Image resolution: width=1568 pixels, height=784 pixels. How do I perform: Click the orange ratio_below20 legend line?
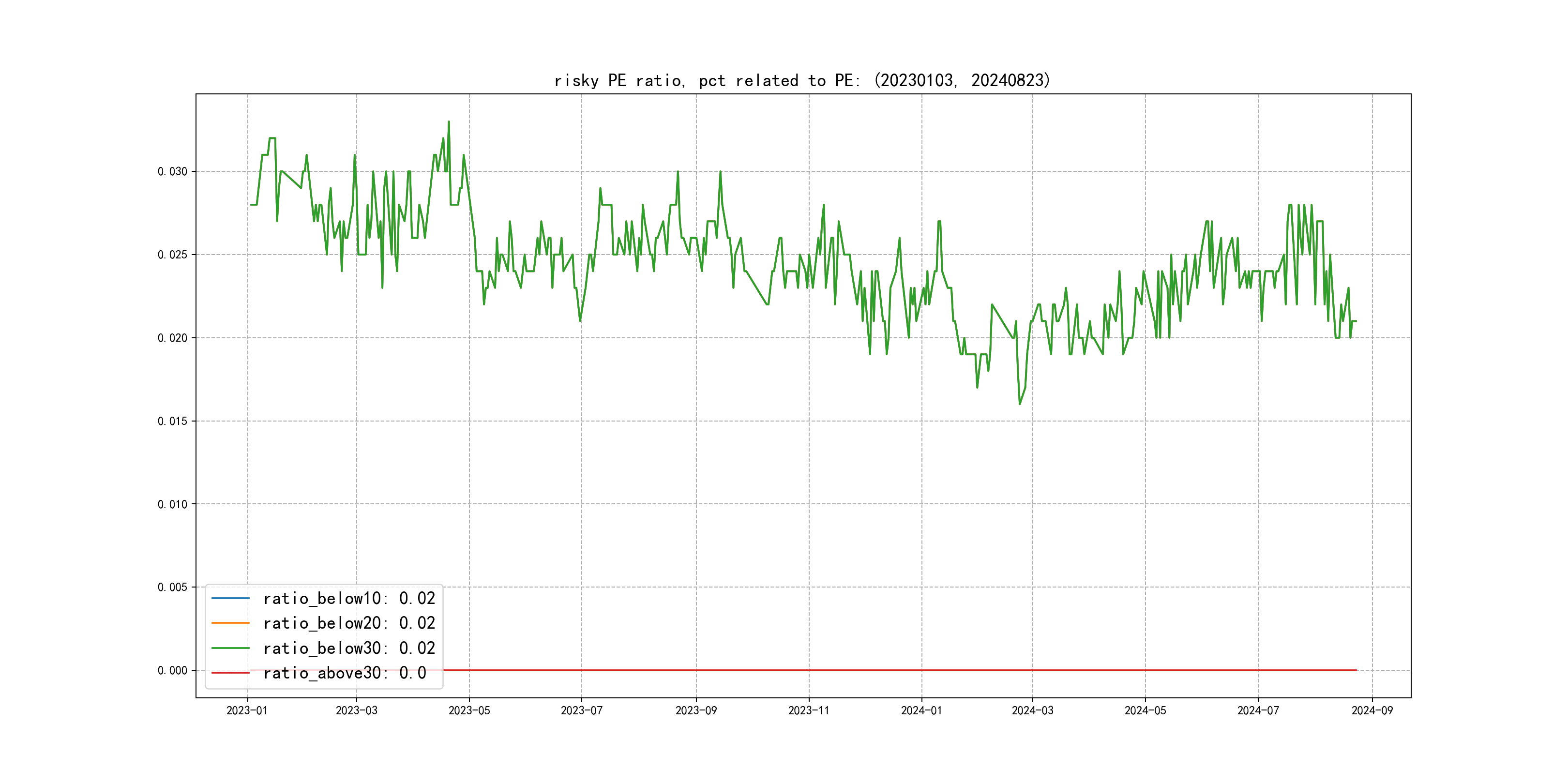point(230,623)
